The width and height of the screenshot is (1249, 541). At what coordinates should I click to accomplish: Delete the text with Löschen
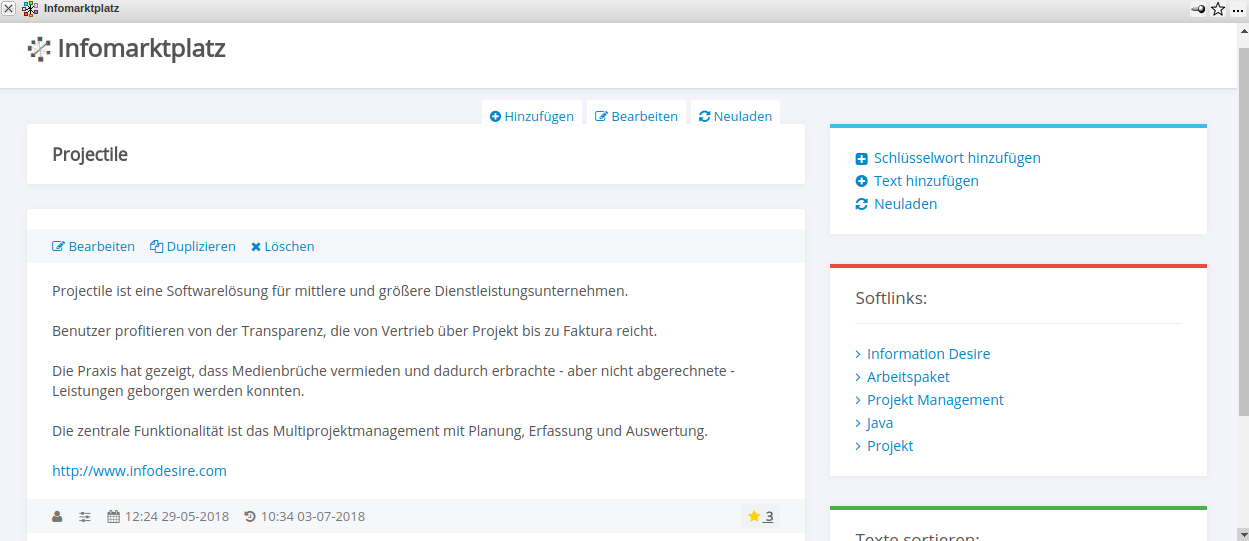[x=282, y=246]
